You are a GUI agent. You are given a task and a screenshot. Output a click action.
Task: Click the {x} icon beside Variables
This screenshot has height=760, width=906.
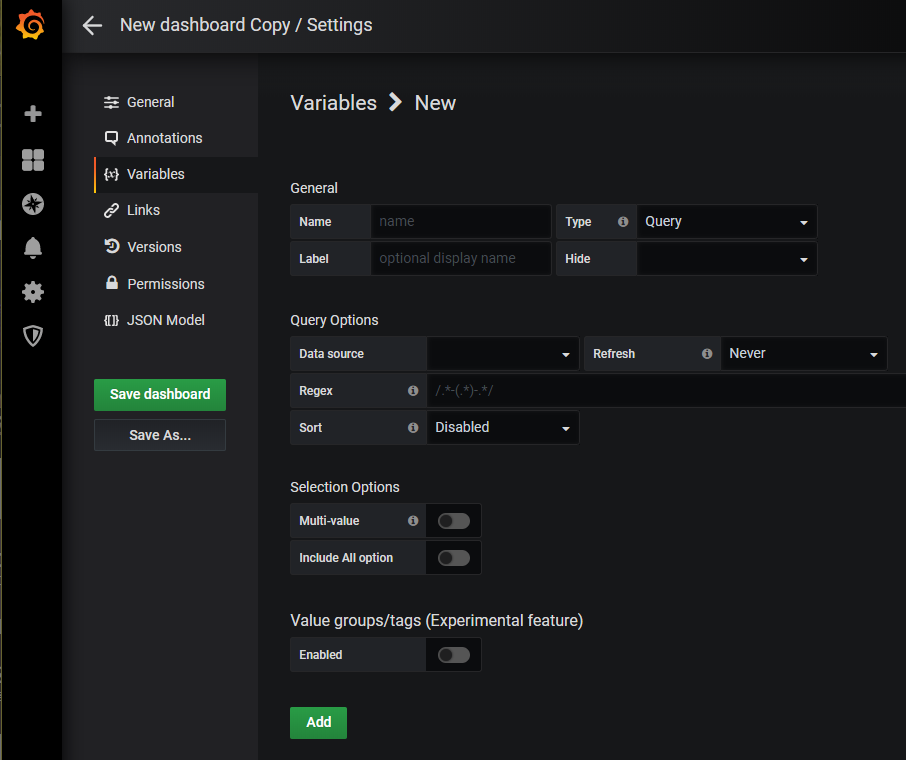112,174
